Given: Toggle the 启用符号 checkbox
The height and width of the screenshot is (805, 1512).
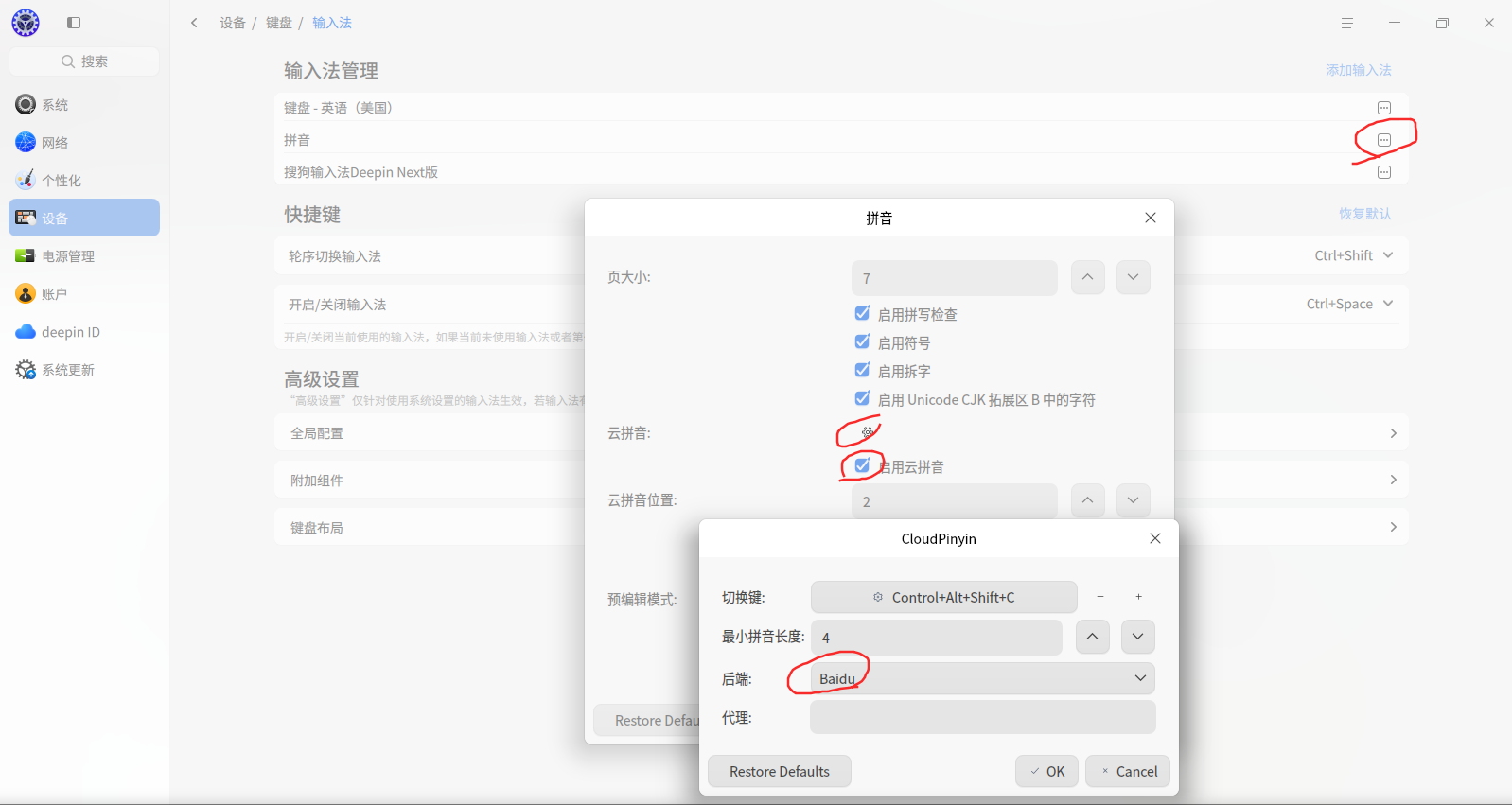Looking at the screenshot, I should point(862,341).
